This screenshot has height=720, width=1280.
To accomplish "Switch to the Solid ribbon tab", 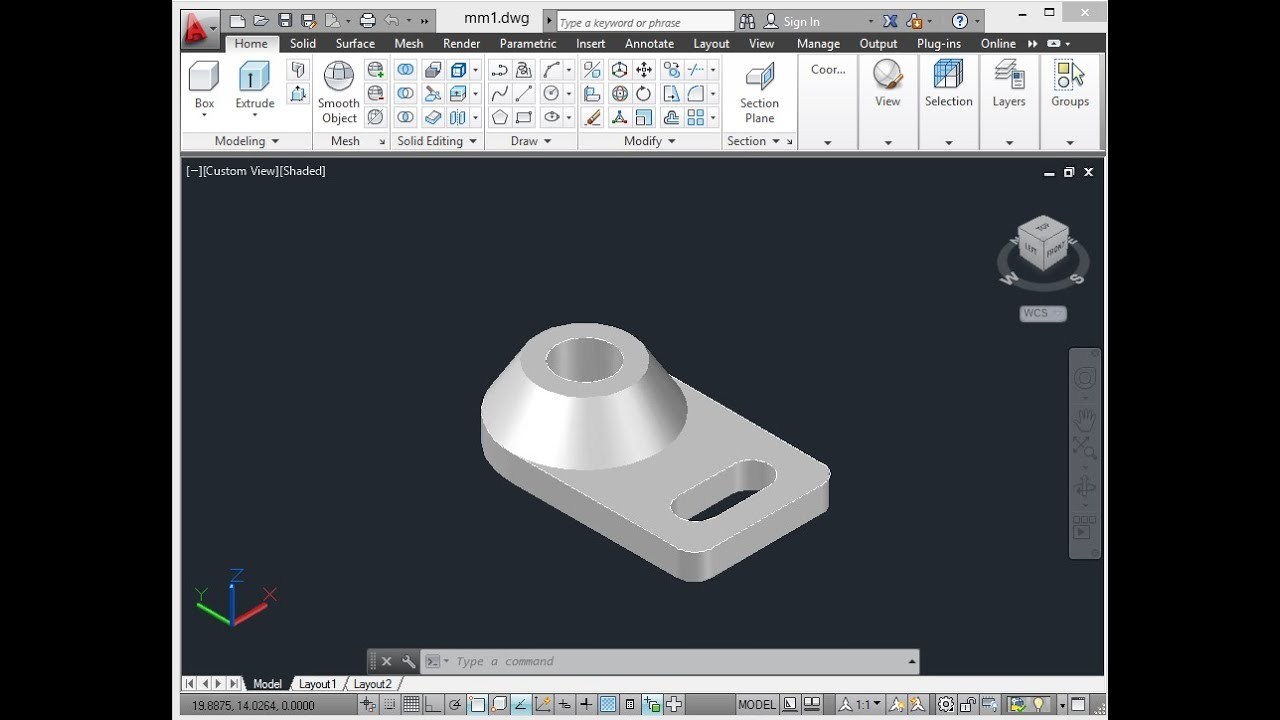I will 303,43.
